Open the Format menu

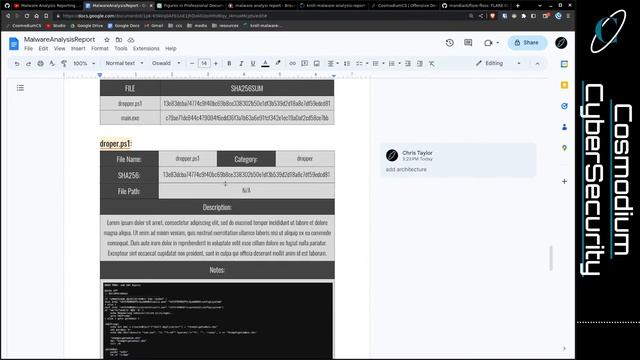(100, 49)
